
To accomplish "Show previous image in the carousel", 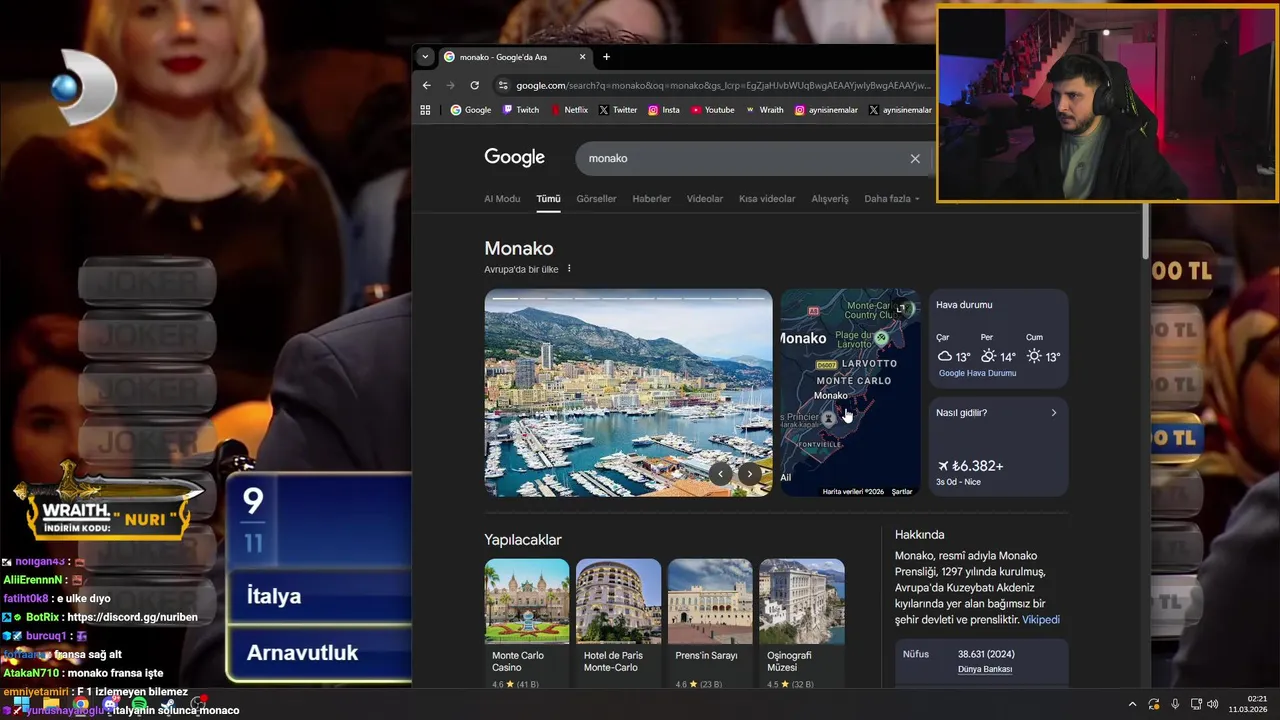I will tap(721, 475).
